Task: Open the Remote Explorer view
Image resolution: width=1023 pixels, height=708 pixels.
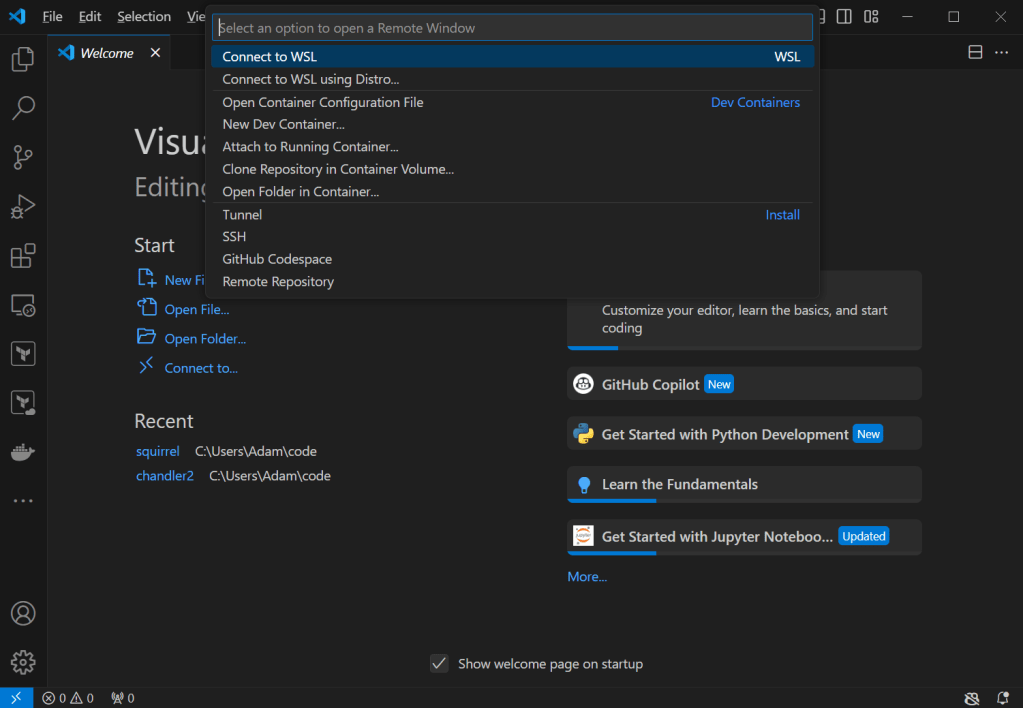Action: [x=23, y=305]
